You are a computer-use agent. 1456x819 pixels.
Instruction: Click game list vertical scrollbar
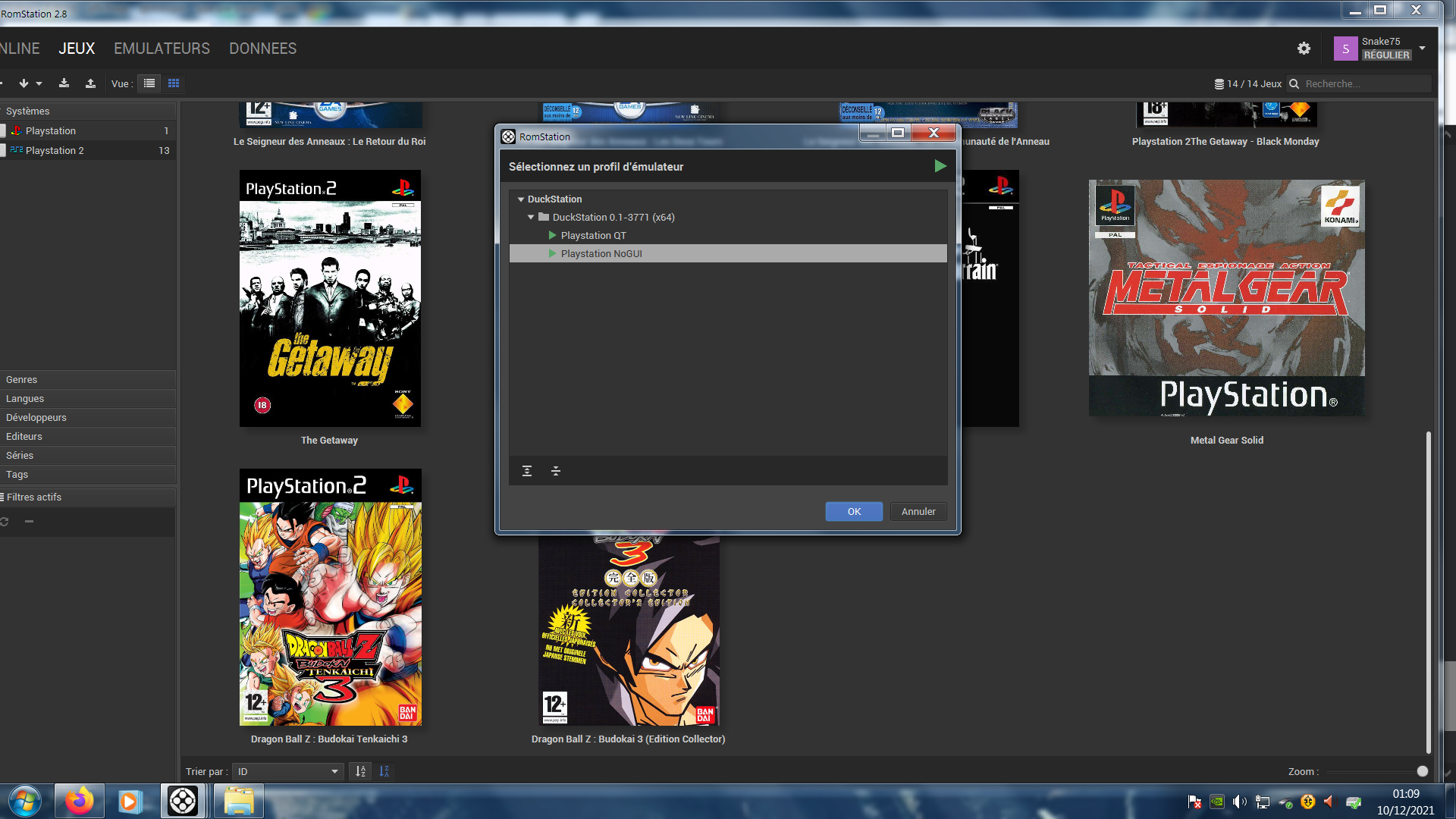tap(1428, 591)
